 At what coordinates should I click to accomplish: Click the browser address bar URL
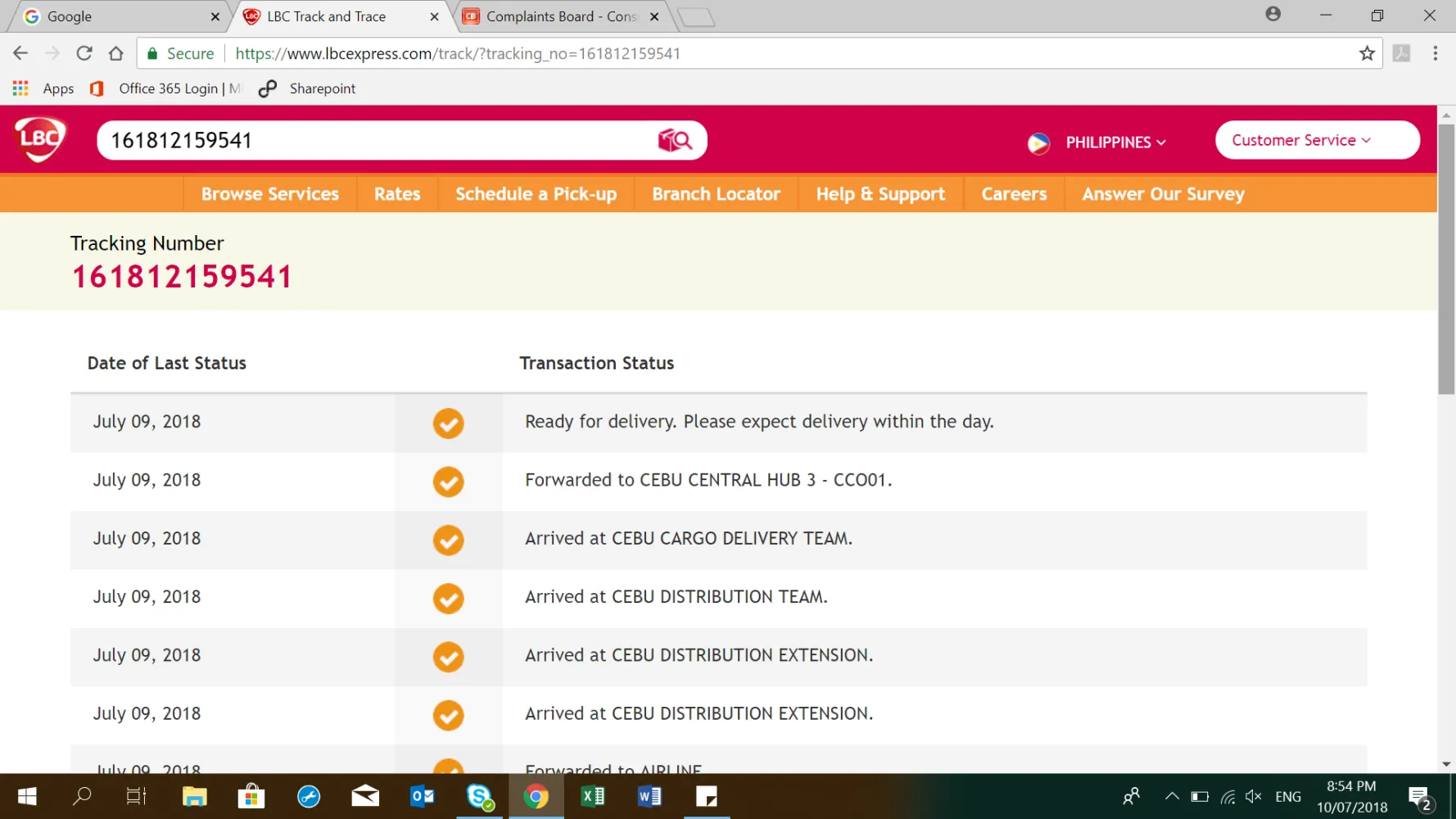(x=458, y=53)
